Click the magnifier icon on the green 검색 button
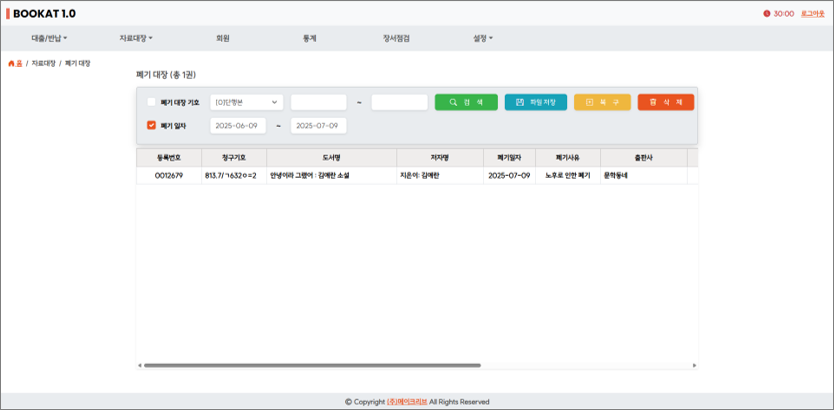This screenshot has width=834, height=410. click(453, 102)
